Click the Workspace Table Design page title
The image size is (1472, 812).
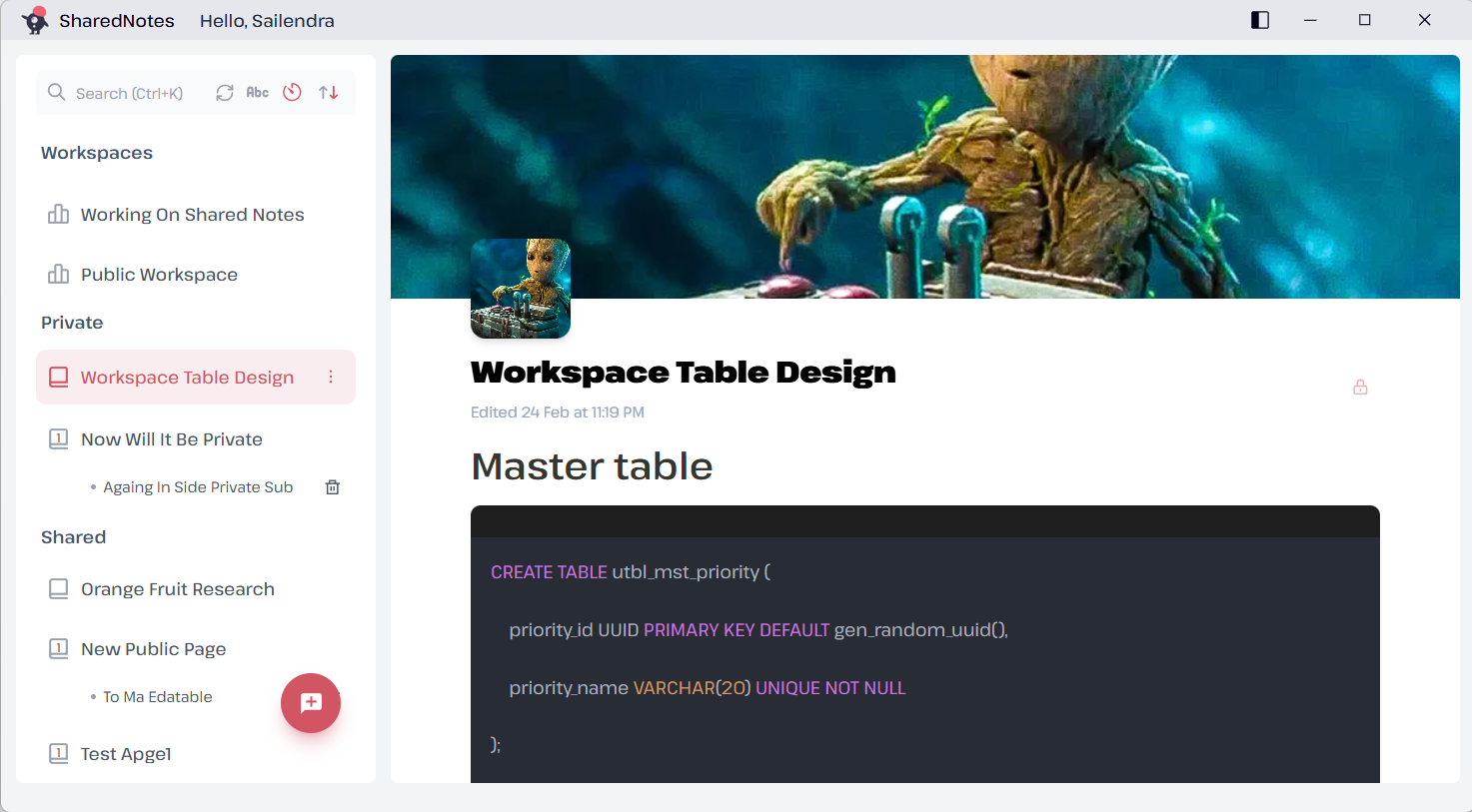click(x=684, y=372)
